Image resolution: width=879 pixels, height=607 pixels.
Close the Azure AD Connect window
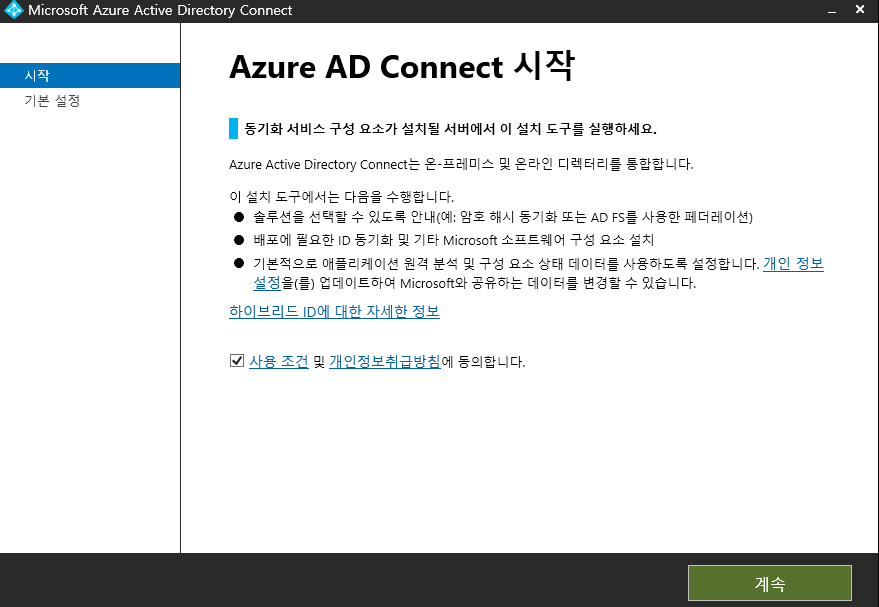pos(860,10)
